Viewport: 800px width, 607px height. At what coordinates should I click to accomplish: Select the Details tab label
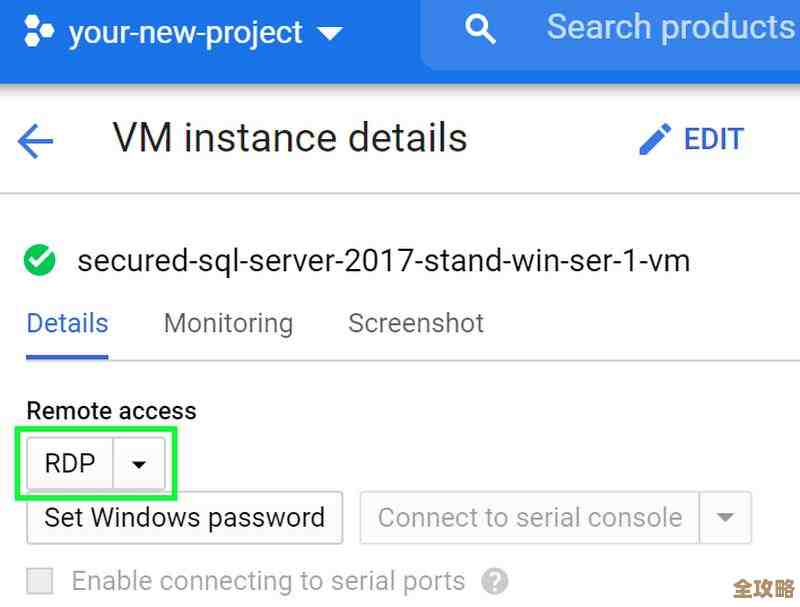pyautogui.click(x=67, y=323)
